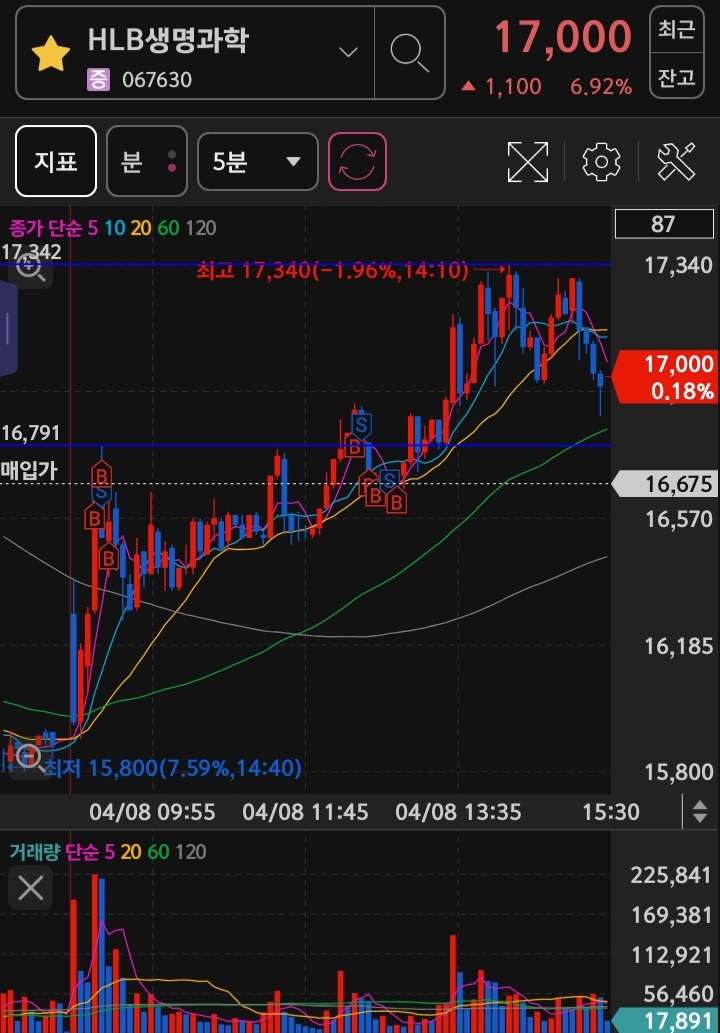Open the stock search magnifier

pos(409,53)
